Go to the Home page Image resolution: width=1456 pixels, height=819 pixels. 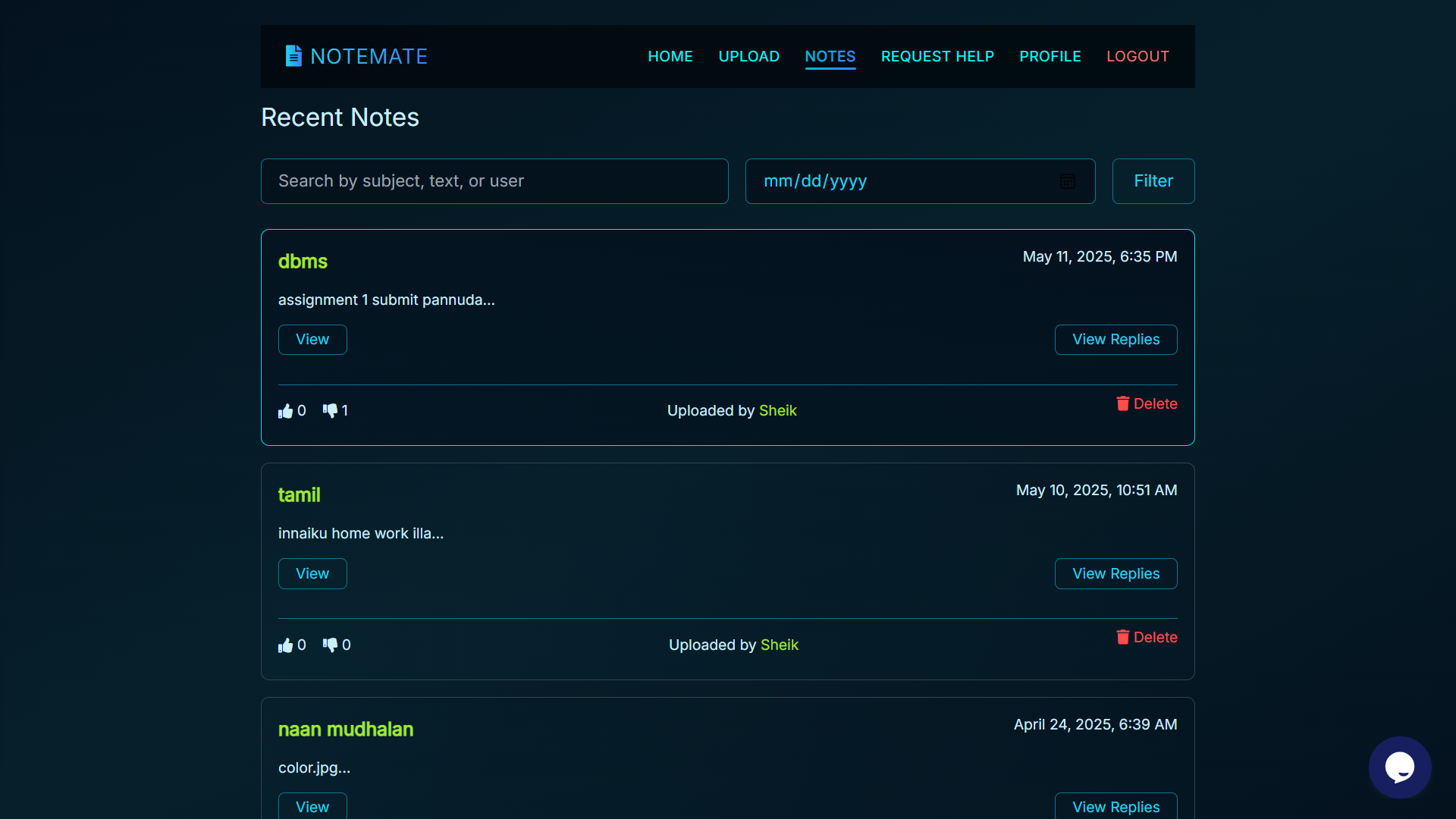pyautogui.click(x=670, y=56)
